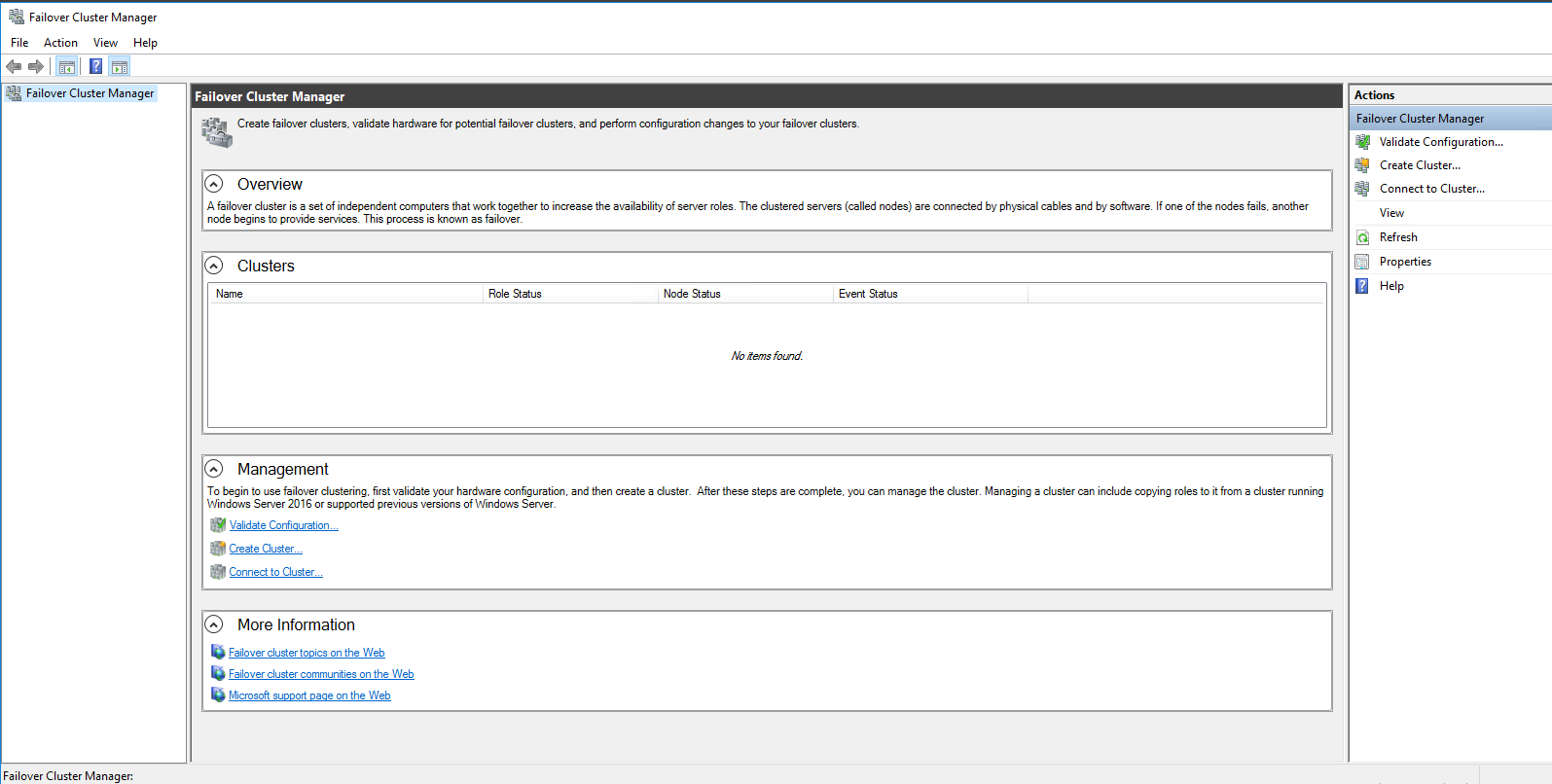Image resolution: width=1552 pixels, height=784 pixels.
Task: Open the Action menu
Action: tap(60, 43)
